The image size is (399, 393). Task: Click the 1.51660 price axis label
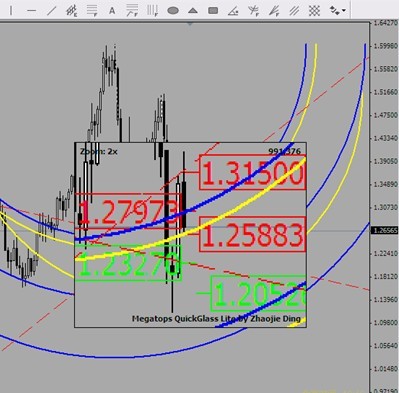click(386, 92)
